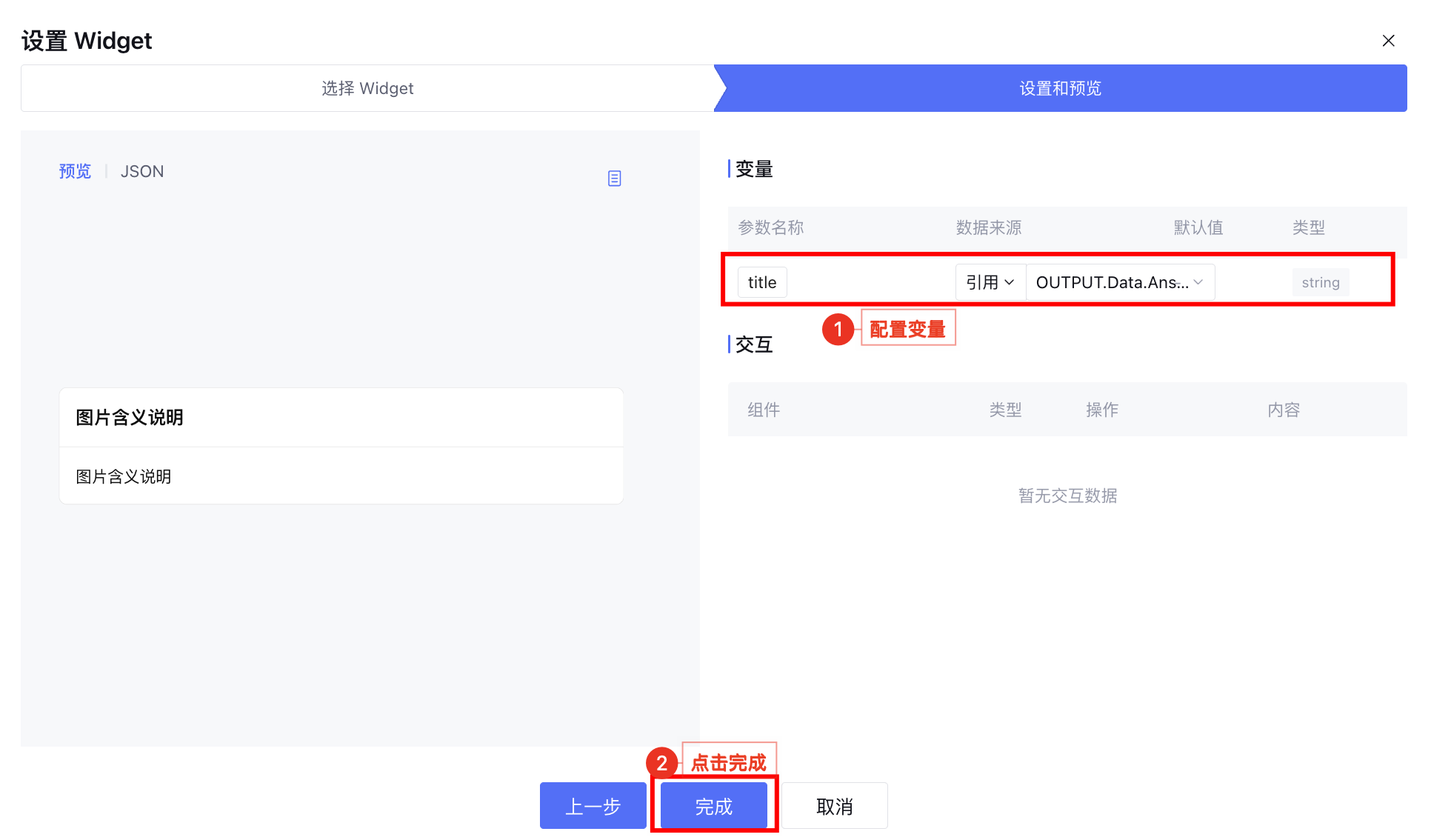
Task: Click the 组件 column header in 交互
Action: click(763, 410)
